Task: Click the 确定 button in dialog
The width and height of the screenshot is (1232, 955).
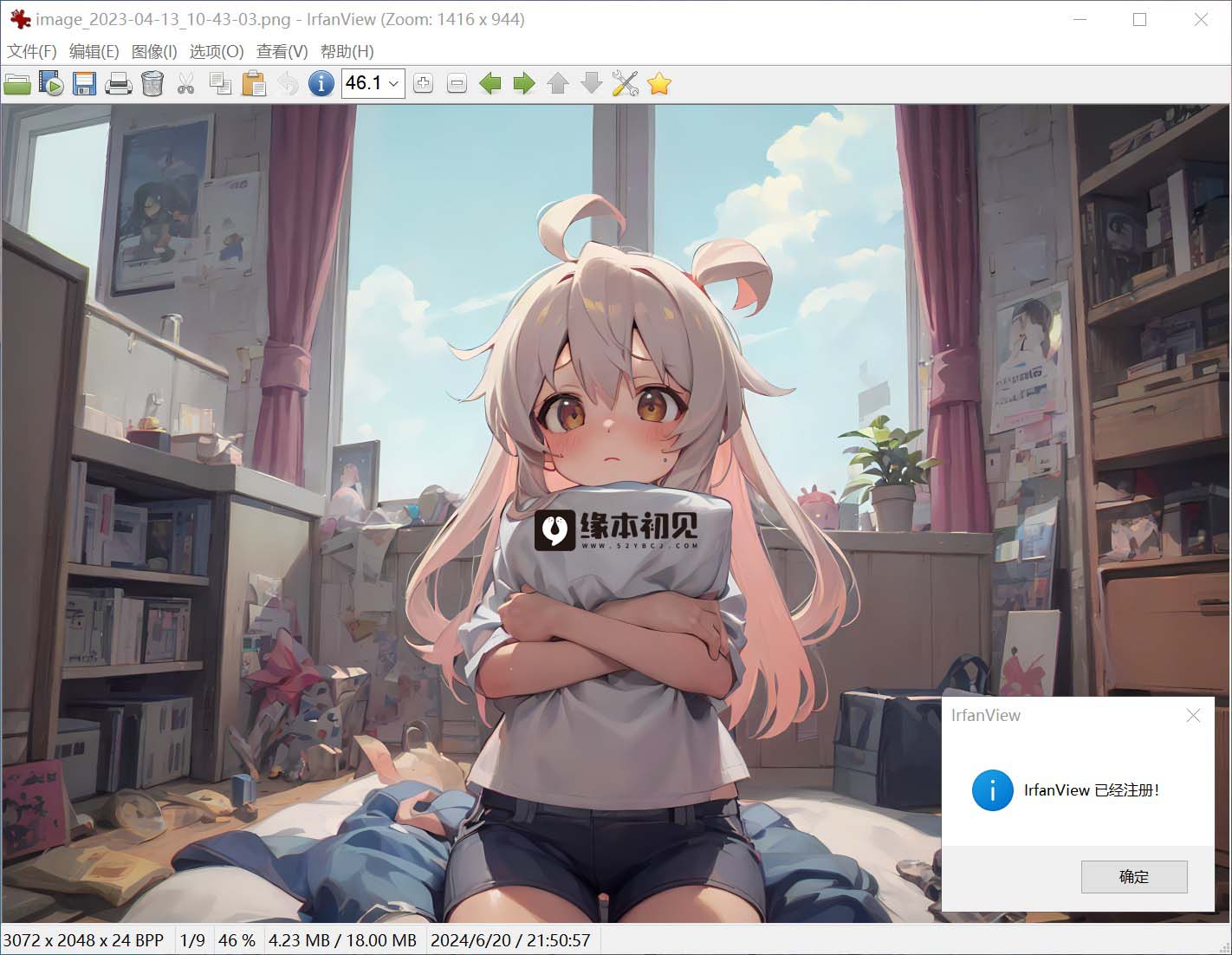Action: point(1134,877)
